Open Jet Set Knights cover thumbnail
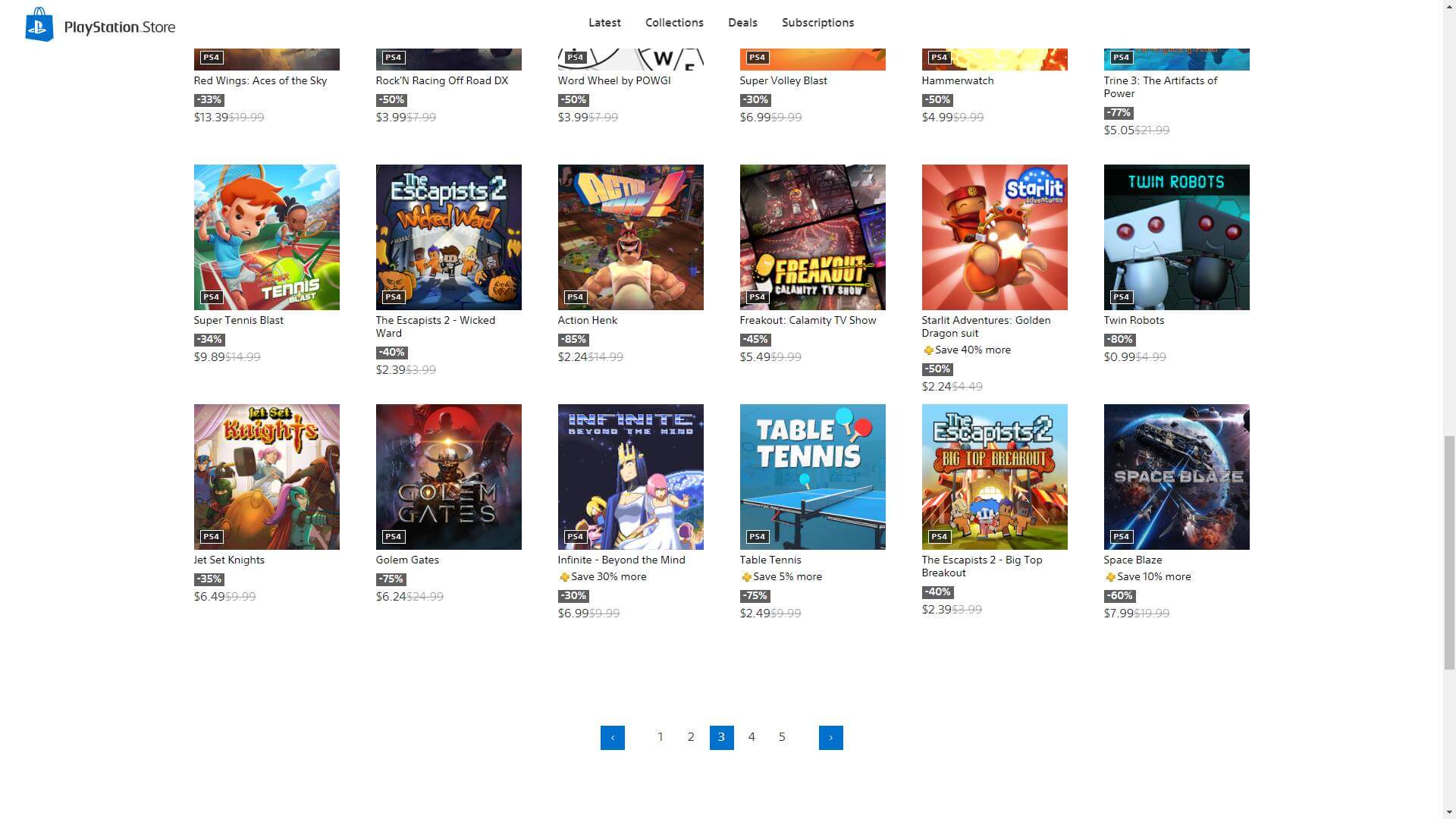 [267, 477]
